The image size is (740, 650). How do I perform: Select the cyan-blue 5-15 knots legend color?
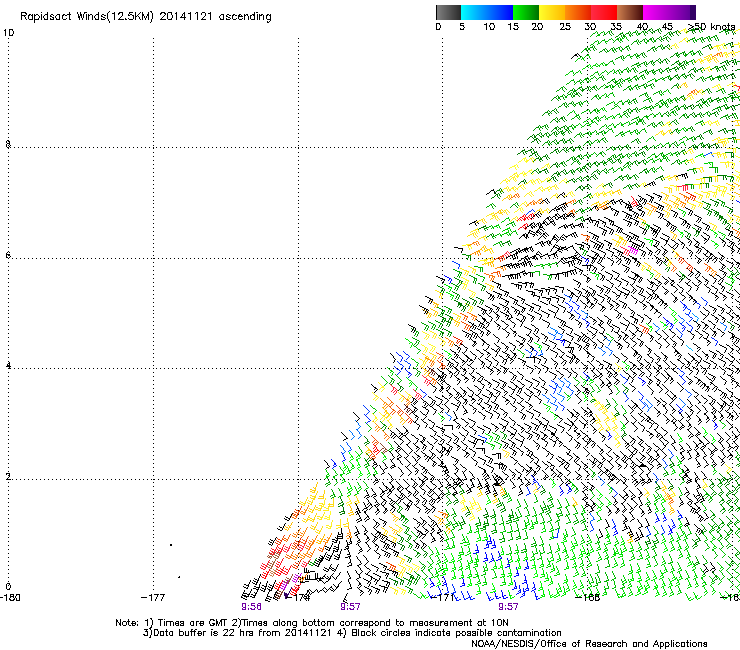tap(487, 12)
